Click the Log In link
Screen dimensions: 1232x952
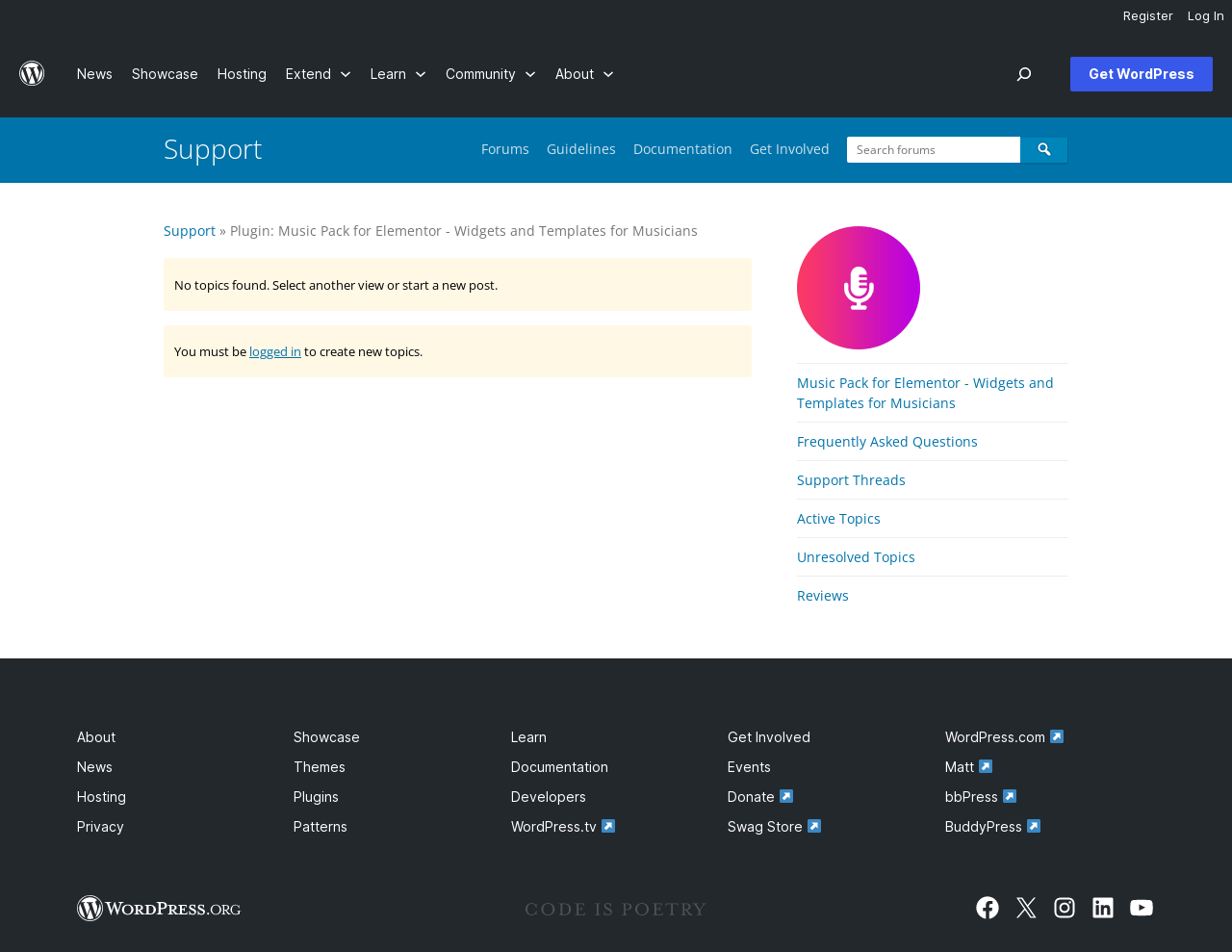coord(1206,15)
